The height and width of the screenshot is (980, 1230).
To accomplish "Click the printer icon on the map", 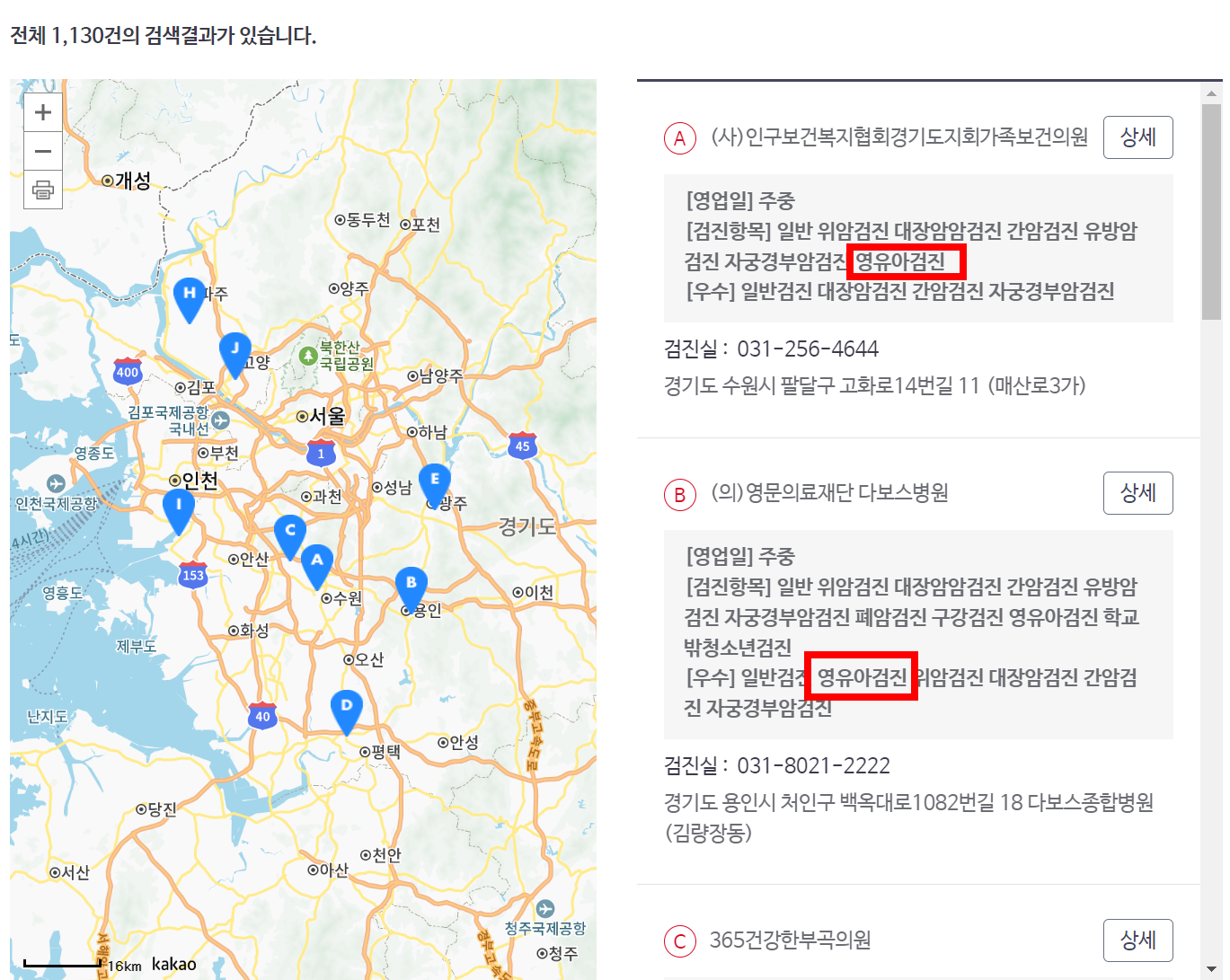I will [x=42, y=190].
